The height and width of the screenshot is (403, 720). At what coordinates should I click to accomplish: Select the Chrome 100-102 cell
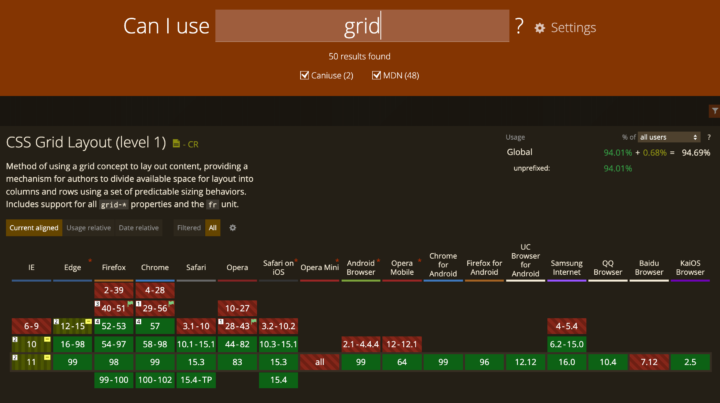(x=155, y=380)
